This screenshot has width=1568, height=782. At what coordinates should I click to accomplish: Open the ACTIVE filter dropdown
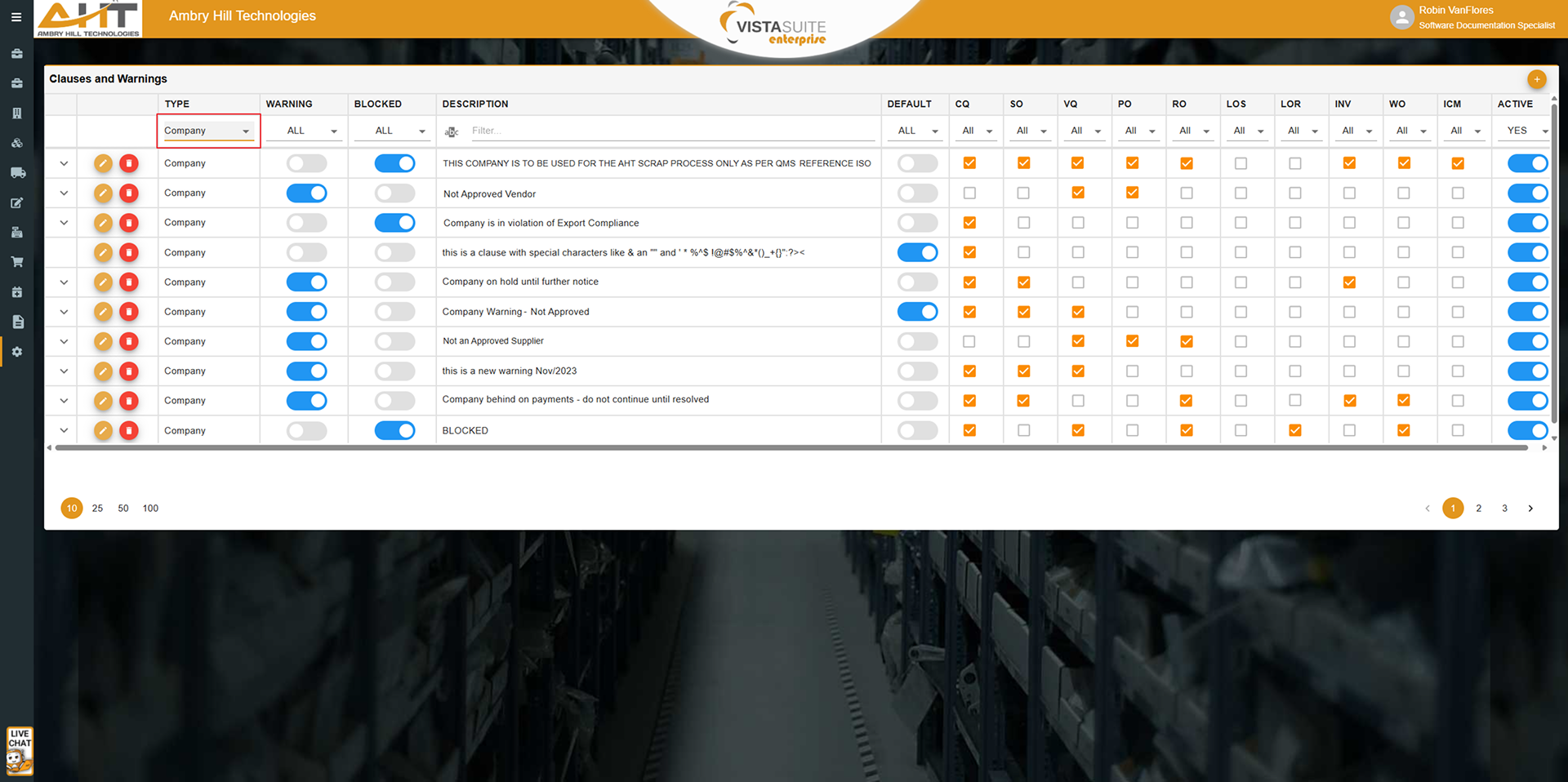pyautogui.click(x=1526, y=131)
